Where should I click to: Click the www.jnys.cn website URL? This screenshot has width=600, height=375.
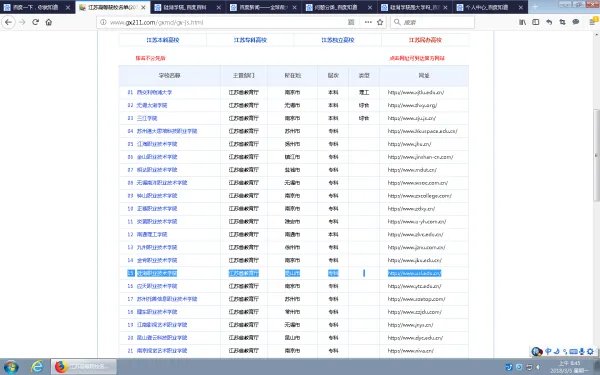point(411,325)
